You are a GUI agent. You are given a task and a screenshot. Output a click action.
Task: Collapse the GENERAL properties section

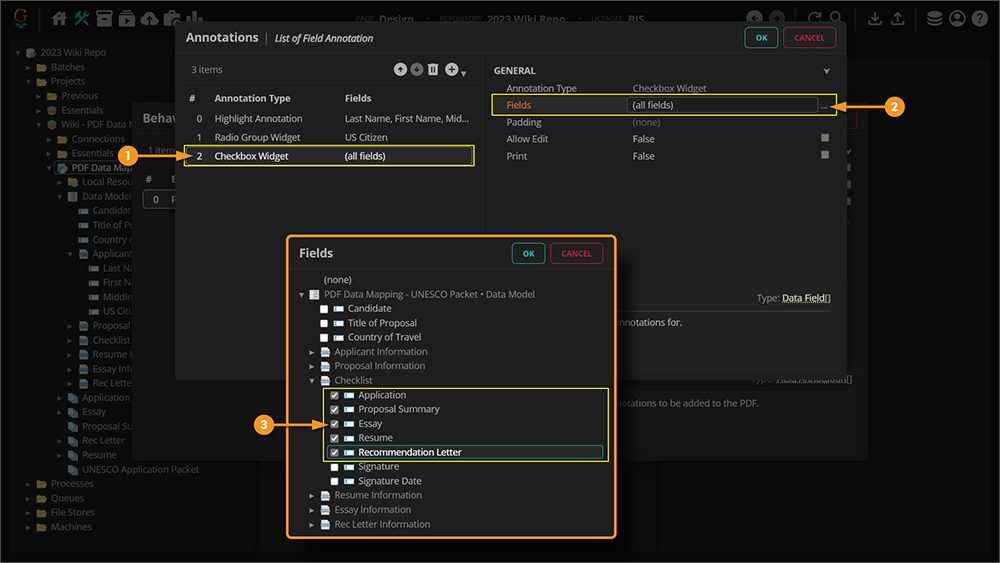point(826,71)
